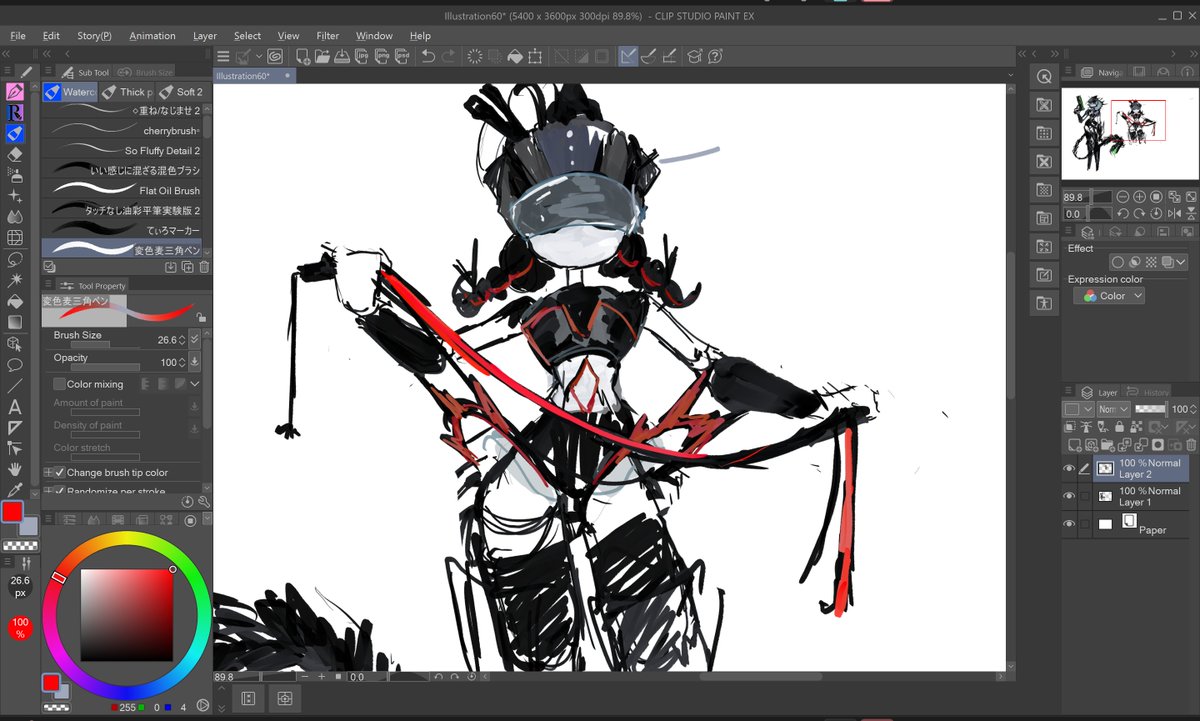
Task: Export as png toolbar icon
Action: pos(382,57)
